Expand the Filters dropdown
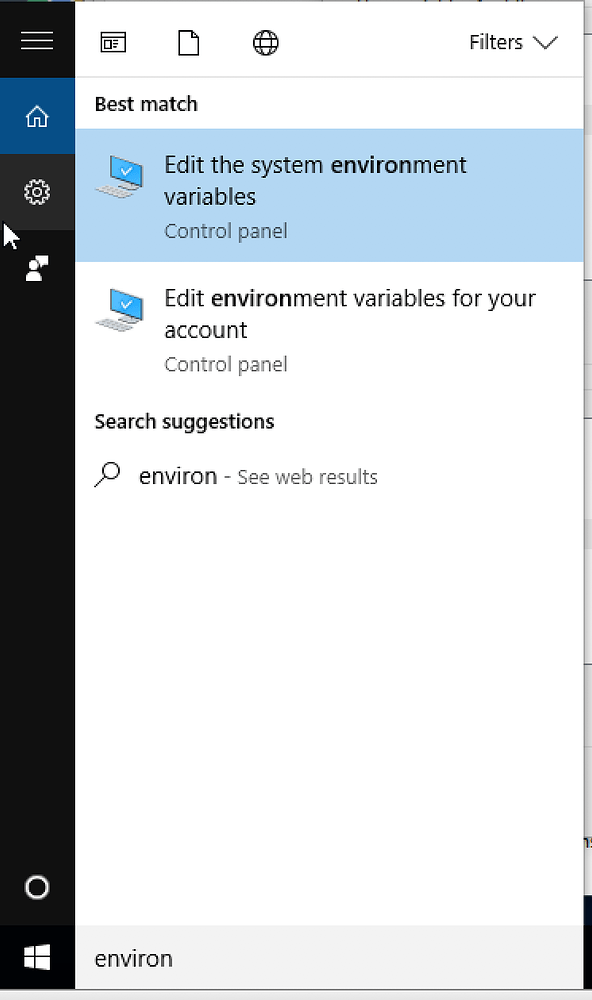 (x=514, y=42)
